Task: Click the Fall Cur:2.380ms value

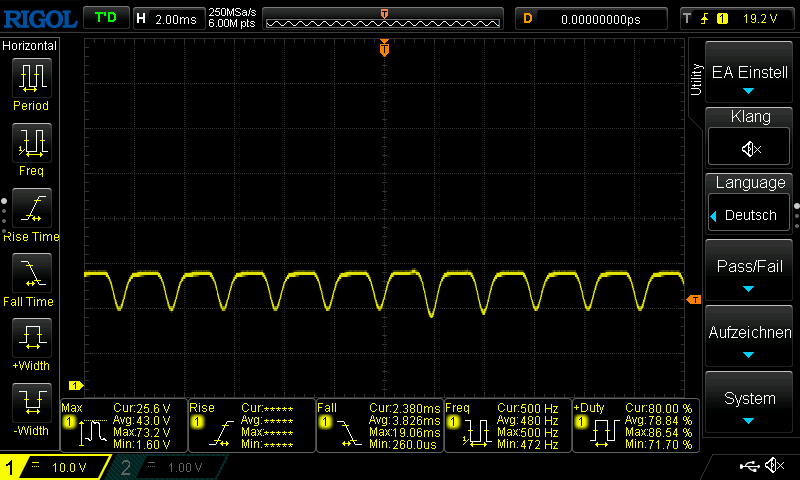Action: point(404,409)
